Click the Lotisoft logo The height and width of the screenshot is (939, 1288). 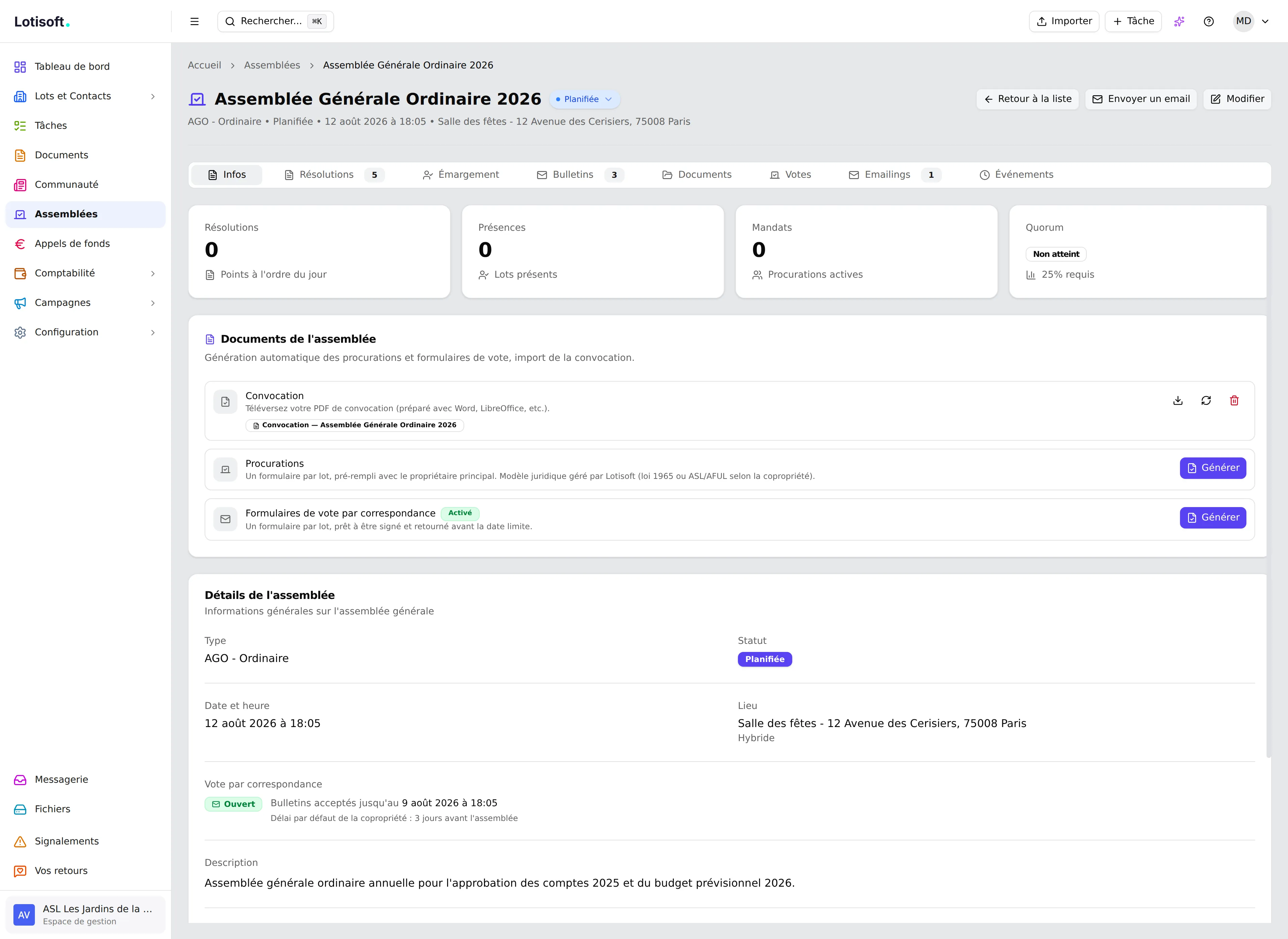pyautogui.click(x=42, y=21)
